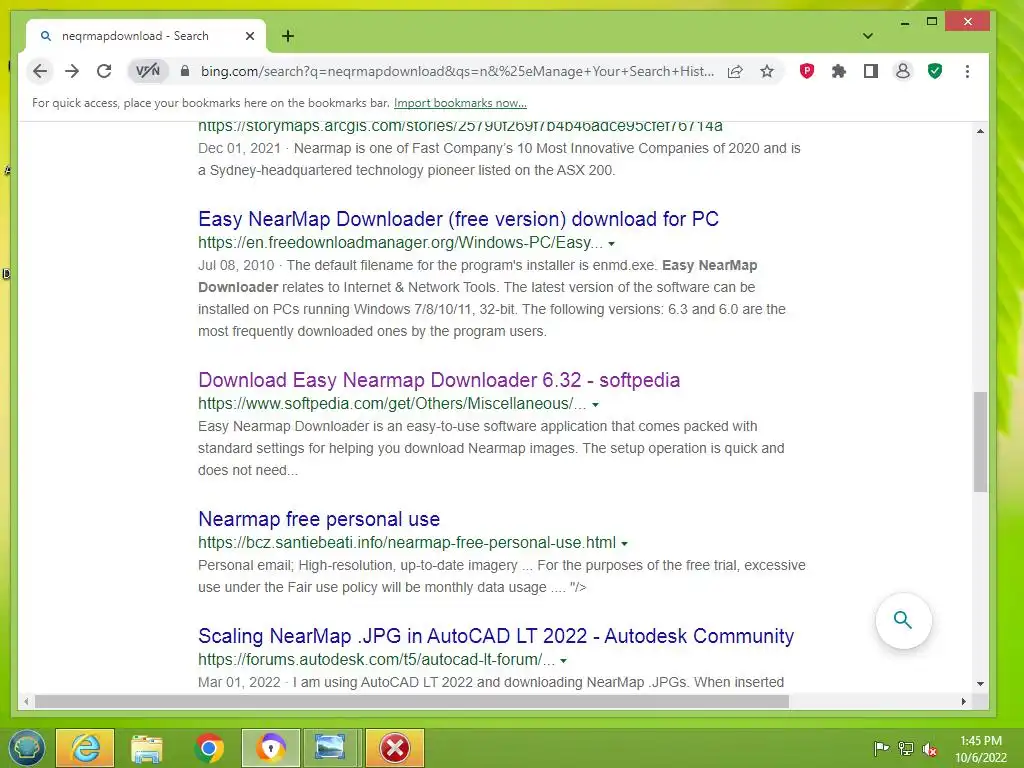Click muted volume tray icon

930,748
